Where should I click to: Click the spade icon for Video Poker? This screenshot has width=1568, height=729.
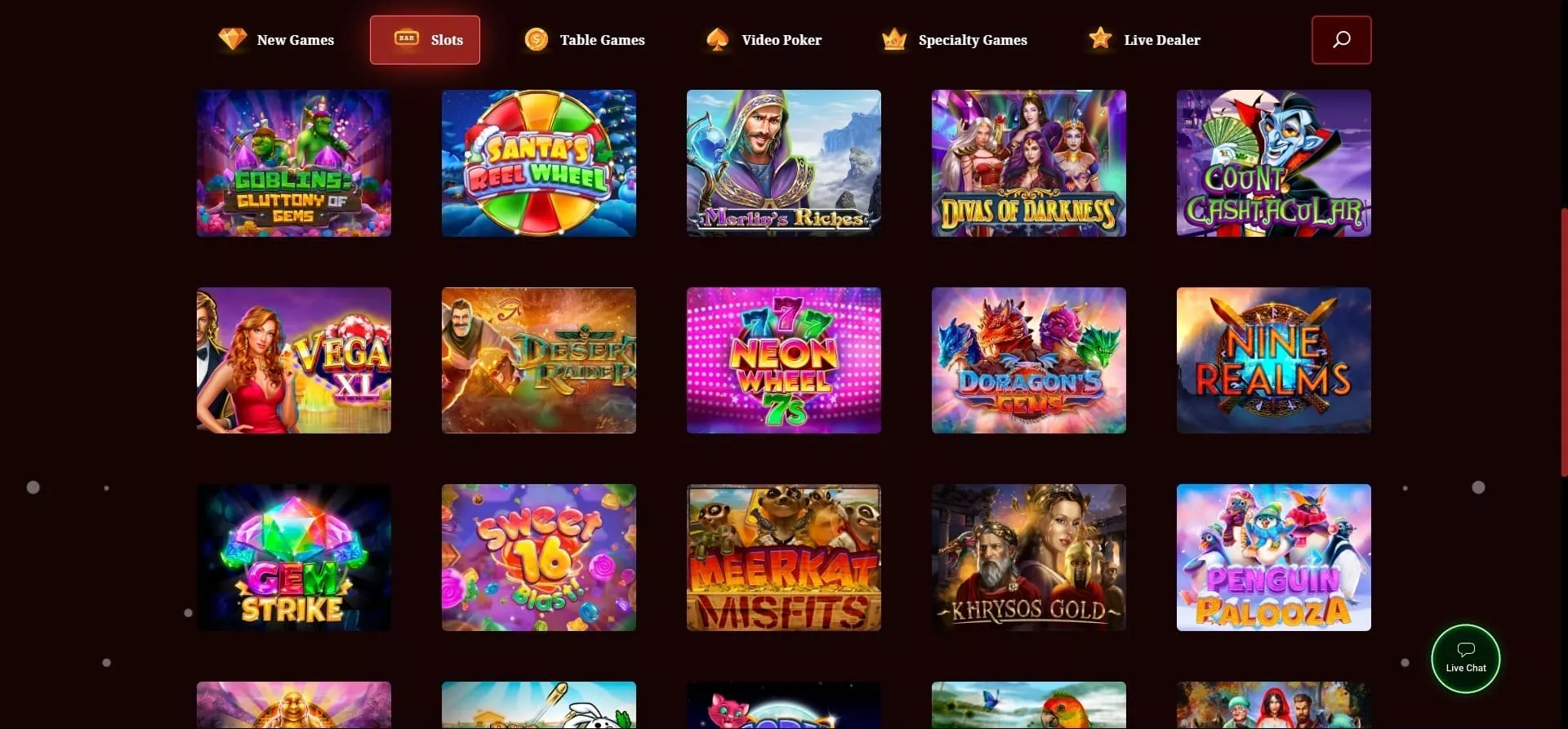click(x=717, y=39)
